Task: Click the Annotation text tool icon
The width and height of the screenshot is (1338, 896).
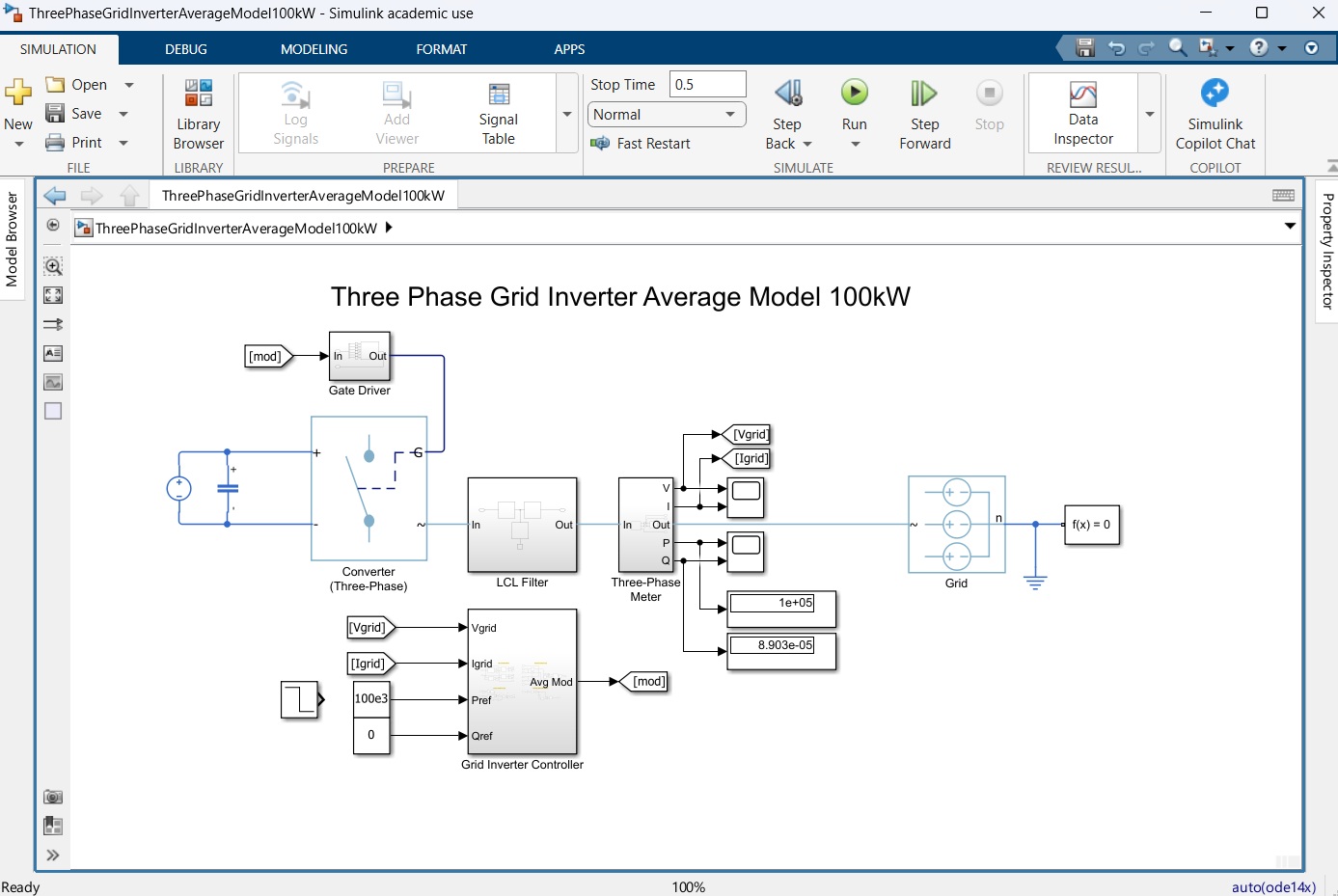Action: pyautogui.click(x=53, y=353)
